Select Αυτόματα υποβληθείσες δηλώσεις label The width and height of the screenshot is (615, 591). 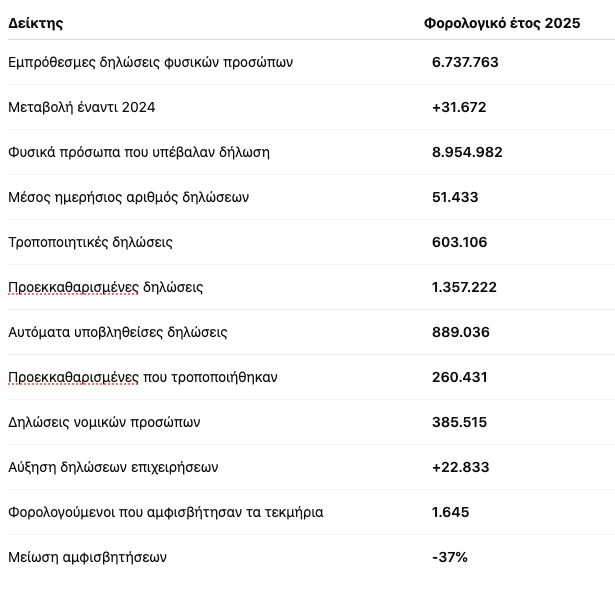[118, 333]
